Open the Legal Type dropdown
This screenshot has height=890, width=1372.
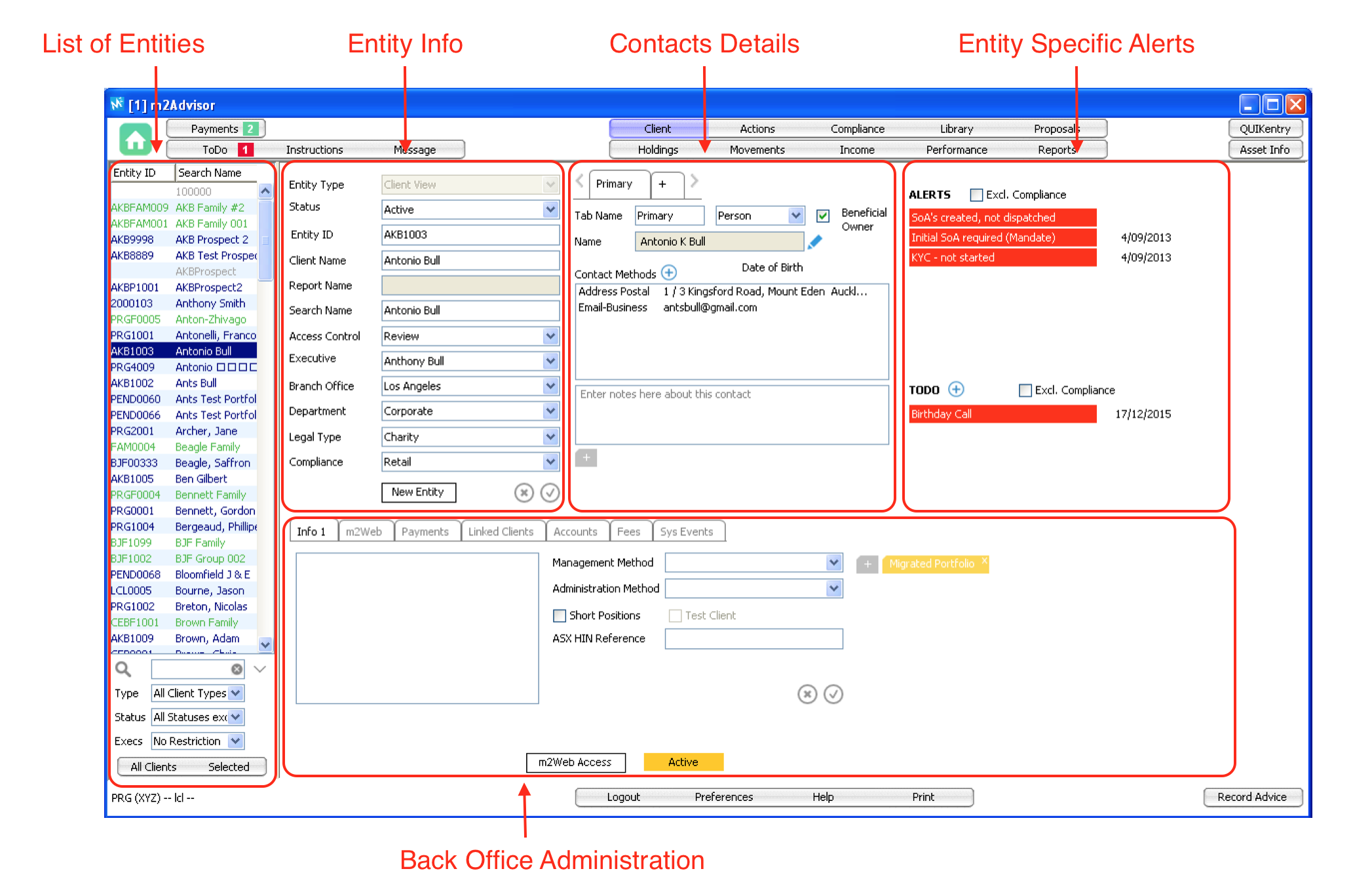click(550, 436)
